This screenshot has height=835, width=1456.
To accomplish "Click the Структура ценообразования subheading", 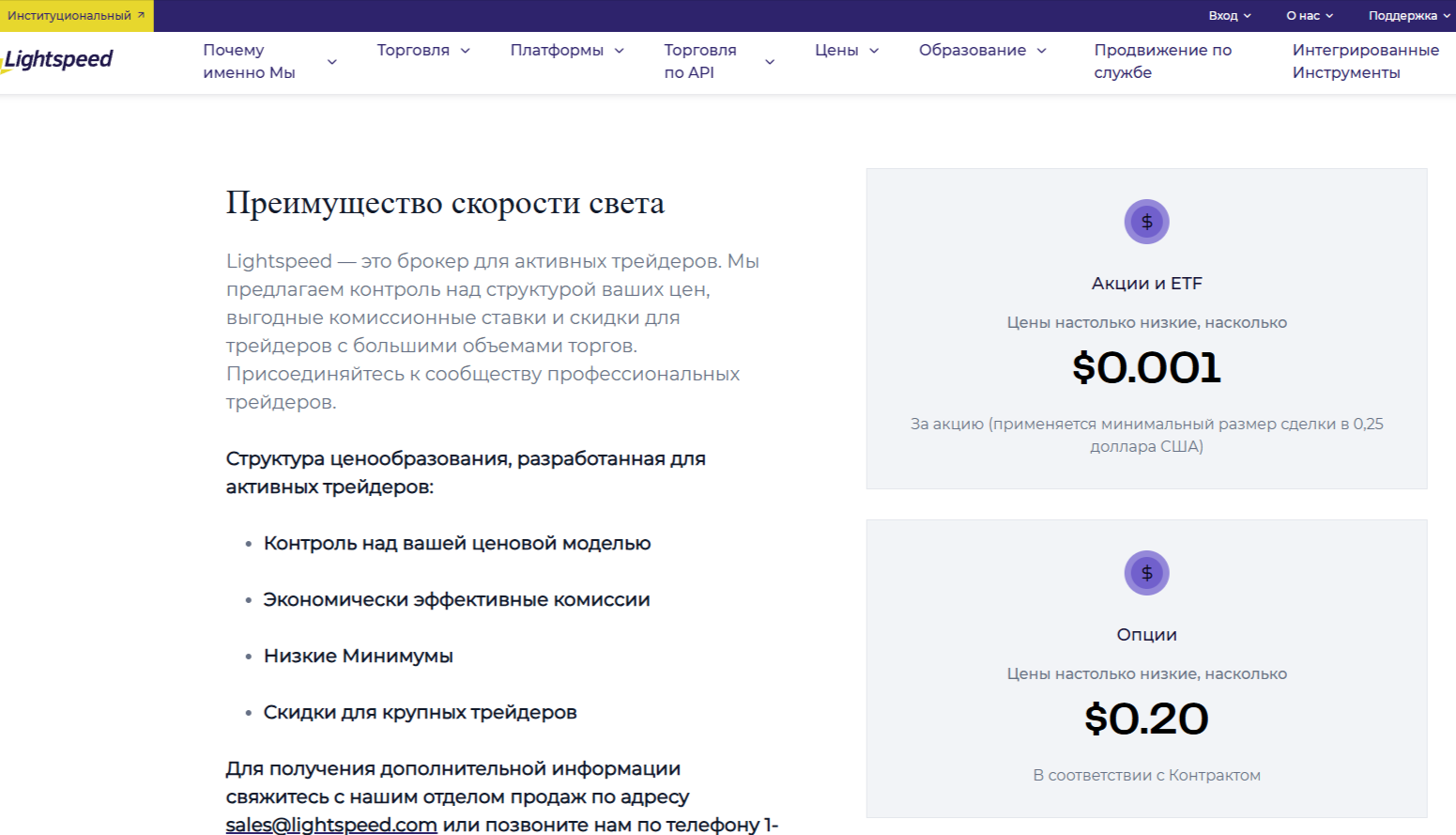I will [466, 472].
